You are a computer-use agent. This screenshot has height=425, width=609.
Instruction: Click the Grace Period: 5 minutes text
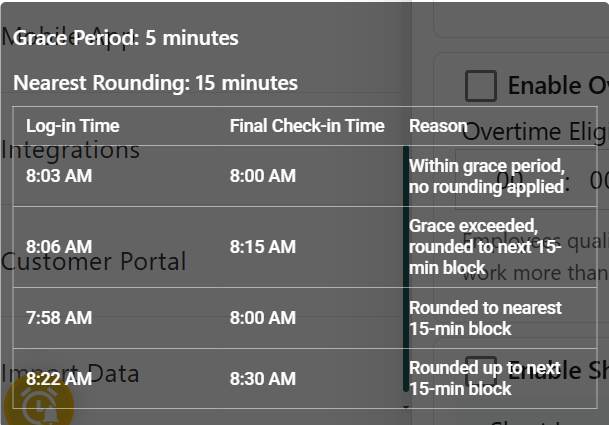pos(126,39)
